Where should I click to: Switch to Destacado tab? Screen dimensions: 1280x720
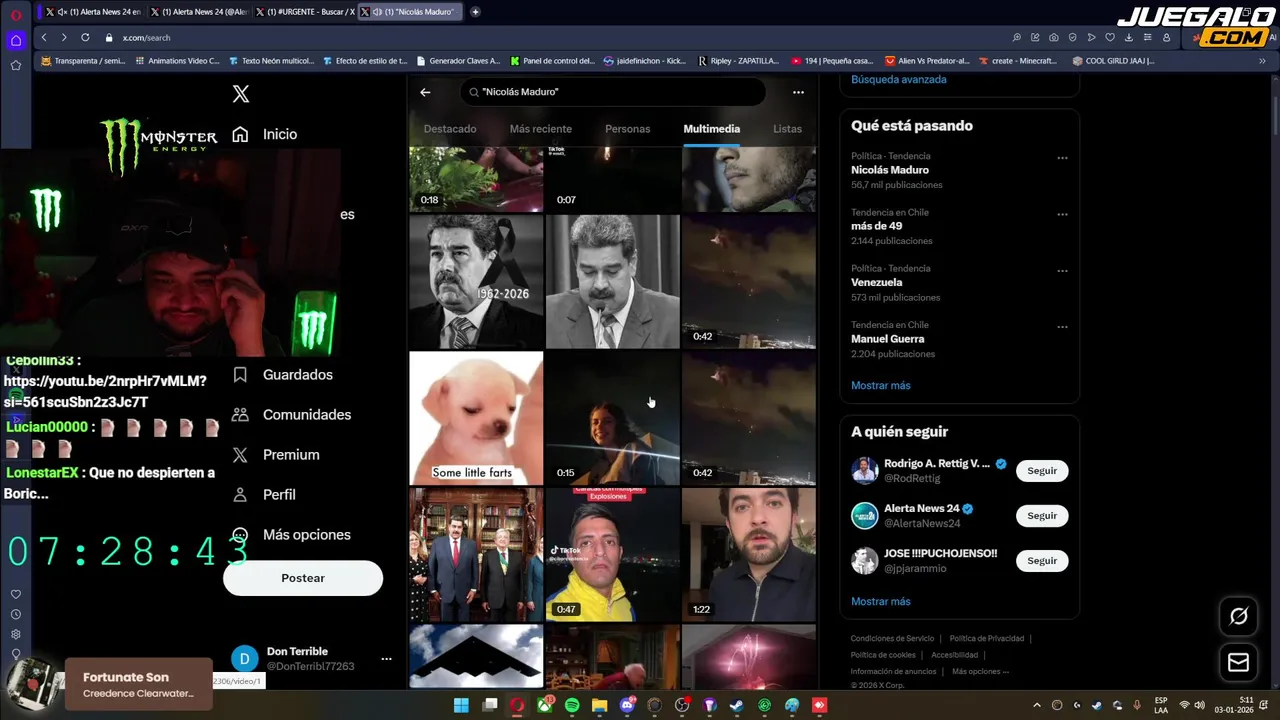(x=450, y=129)
